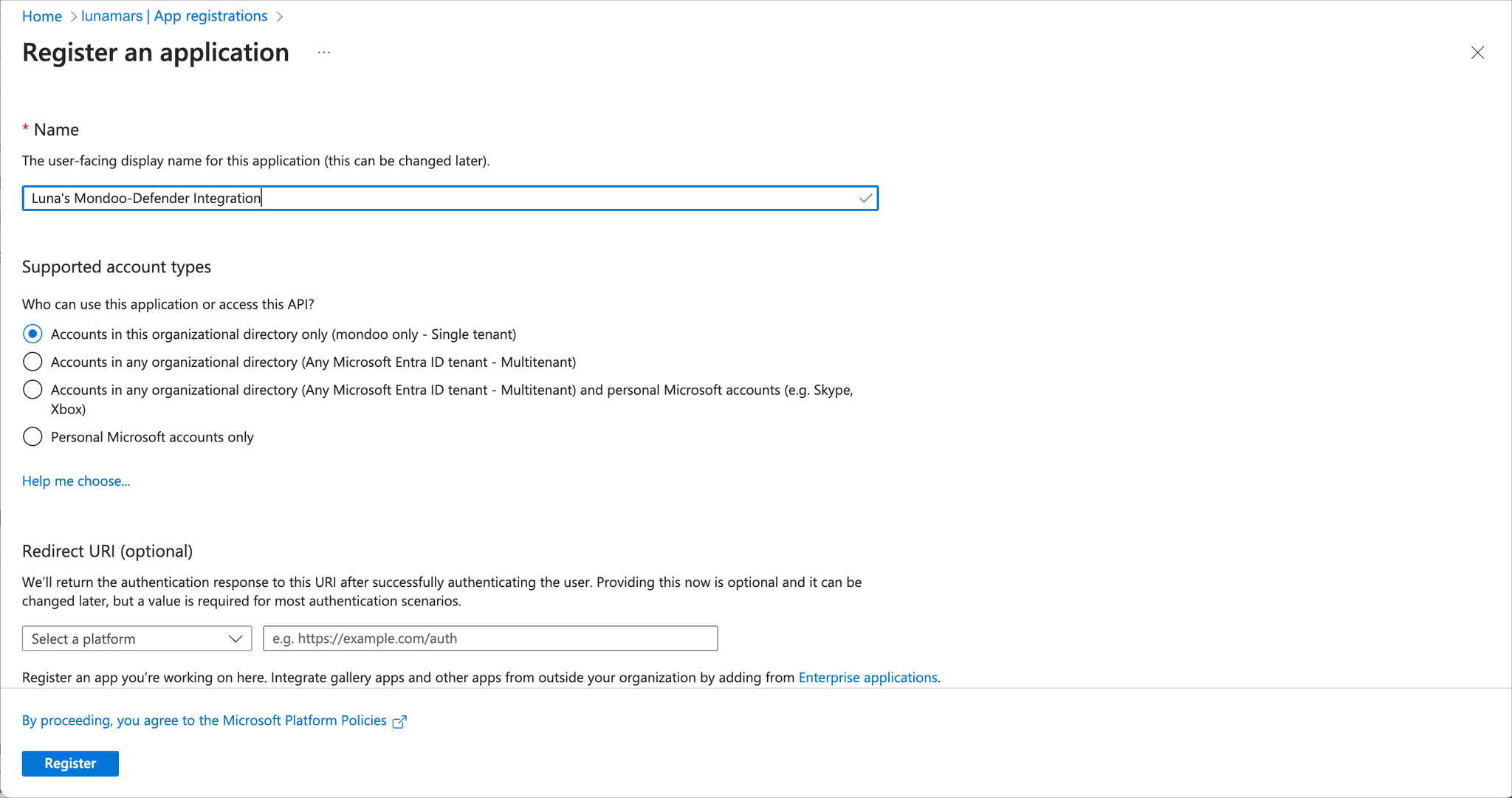Click the platform dropdown chevron arrow
1512x798 pixels.
pos(235,638)
